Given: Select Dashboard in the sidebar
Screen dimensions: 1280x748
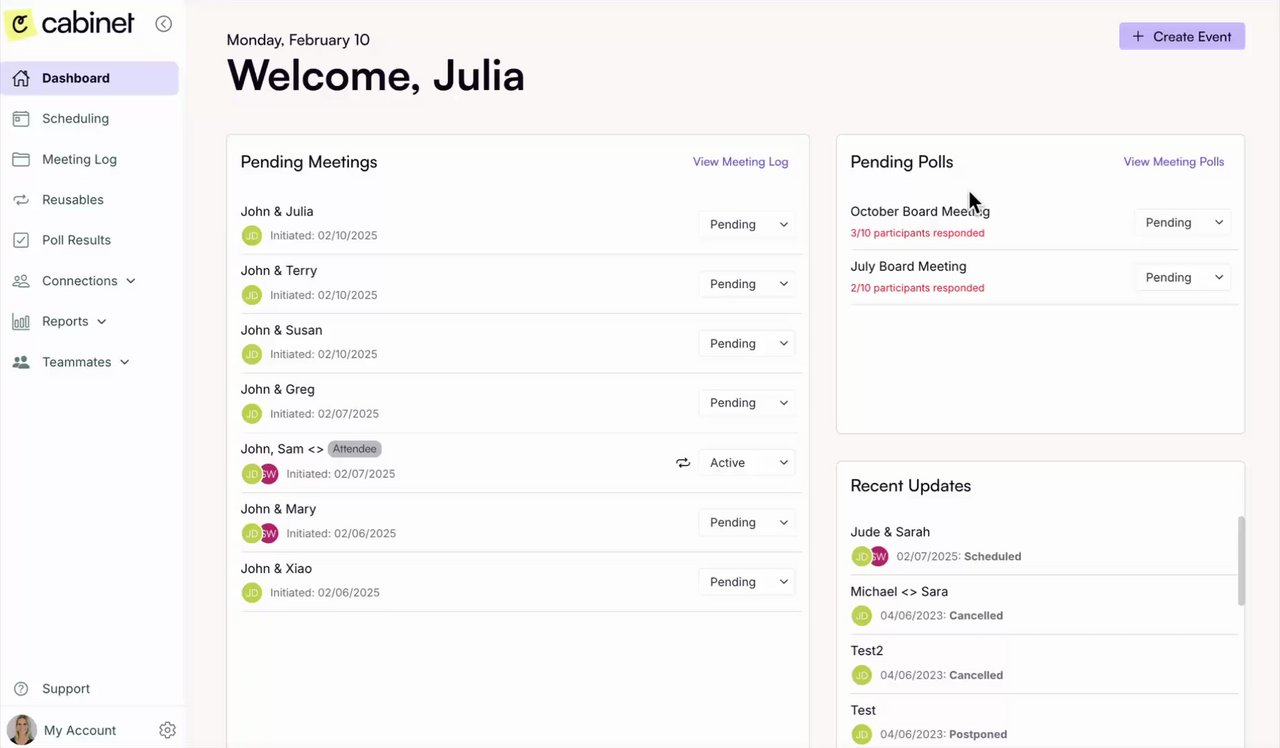Looking at the screenshot, I should pyautogui.click(x=76, y=78).
